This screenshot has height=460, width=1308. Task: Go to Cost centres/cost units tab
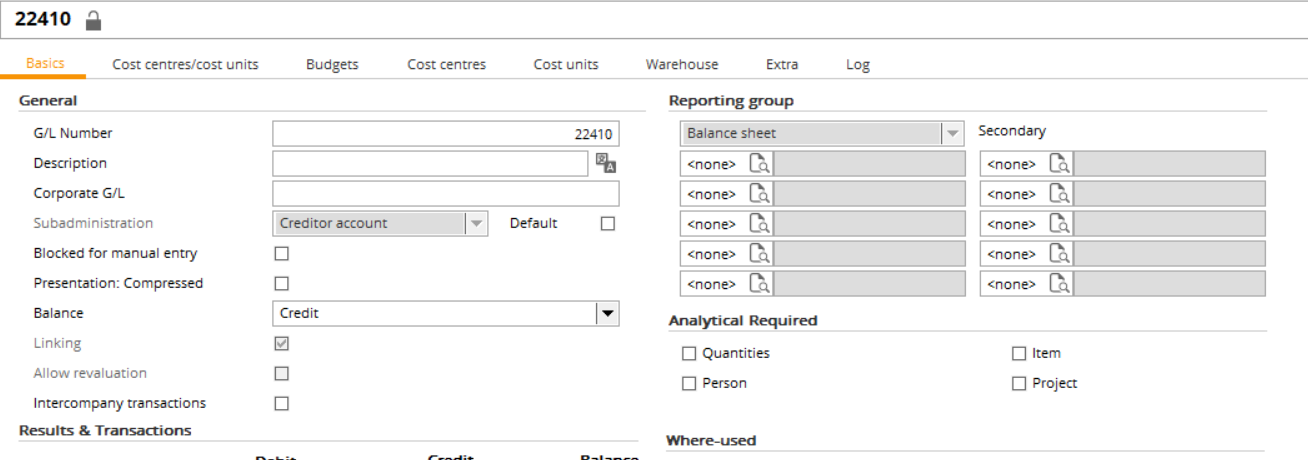[185, 64]
